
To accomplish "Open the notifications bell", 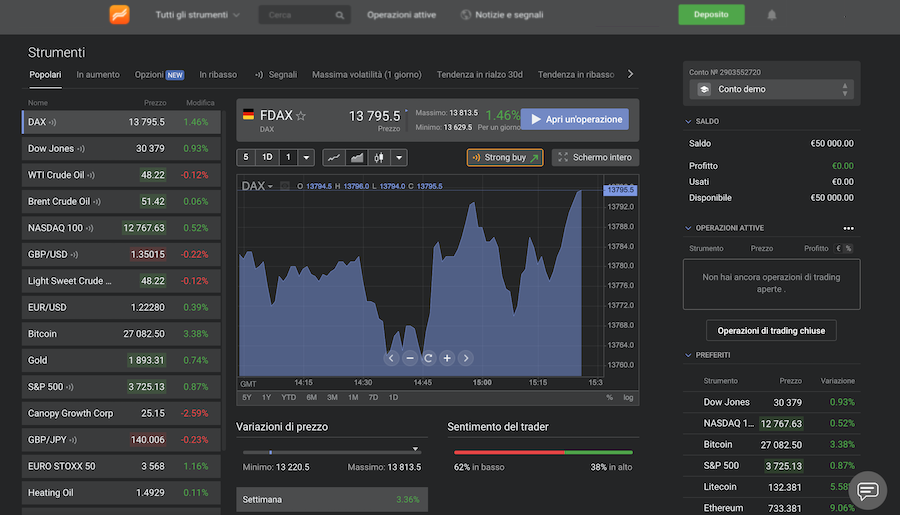I will pos(771,15).
